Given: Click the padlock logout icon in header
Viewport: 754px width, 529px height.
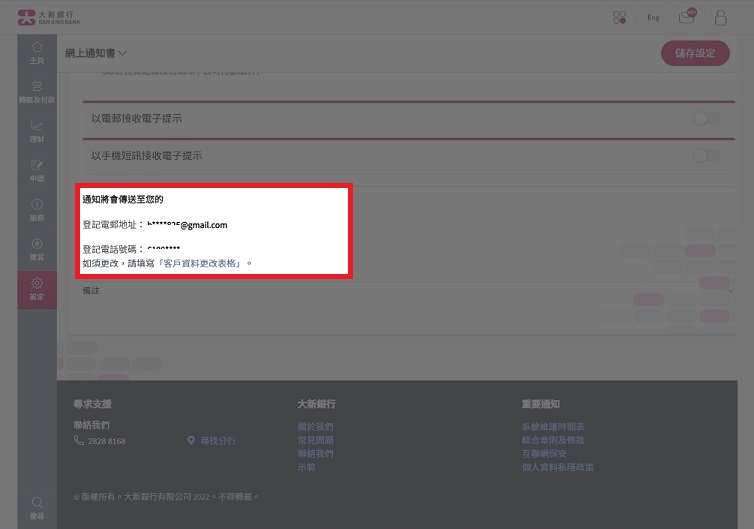Looking at the screenshot, I should pyautogui.click(x=720, y=17).
